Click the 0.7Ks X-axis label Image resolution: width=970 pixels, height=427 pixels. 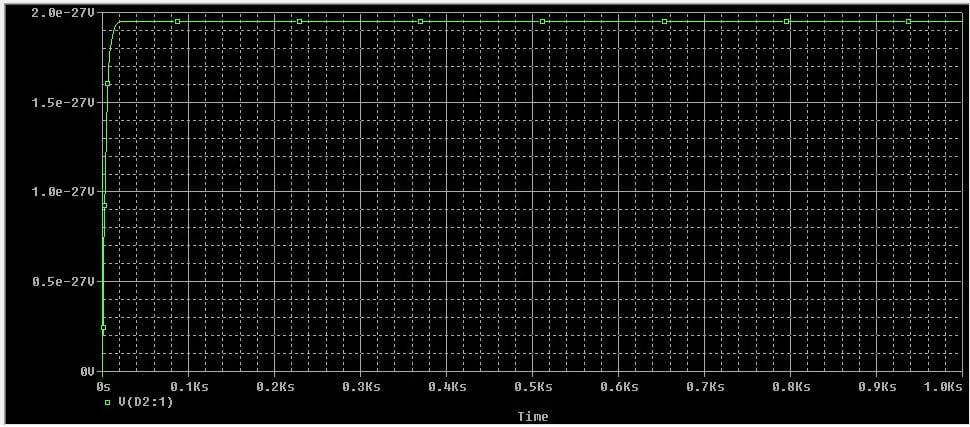point(704,386)
